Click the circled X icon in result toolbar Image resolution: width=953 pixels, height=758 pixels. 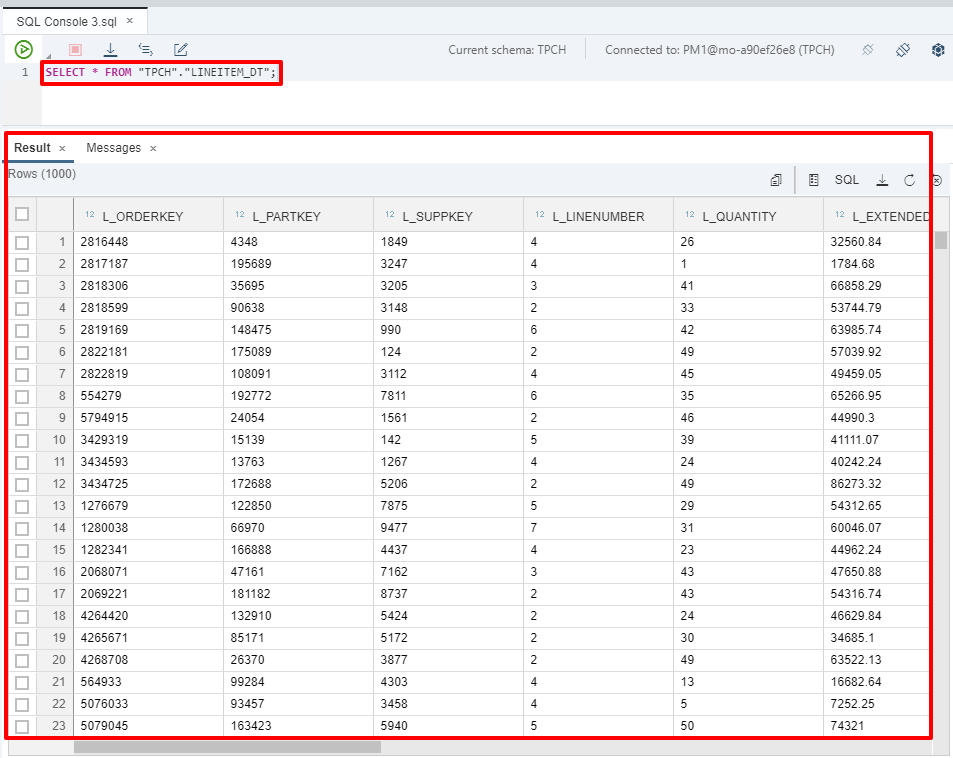pos(937,181)
